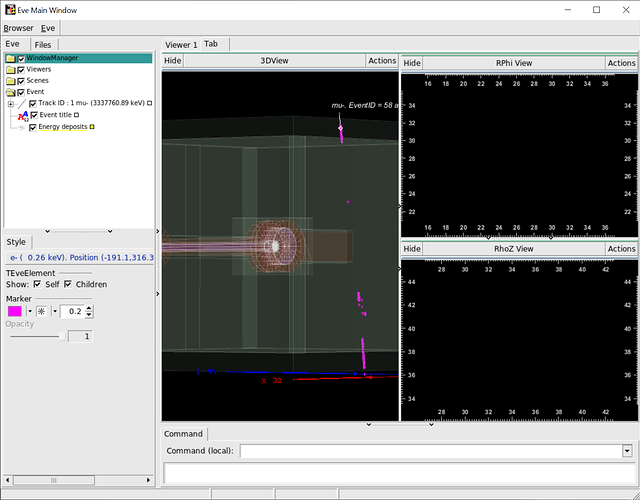This screenshot has width=640, height=500.
Task: Click the Energy deposits point-set icon
Action: [x=21, y=127]
